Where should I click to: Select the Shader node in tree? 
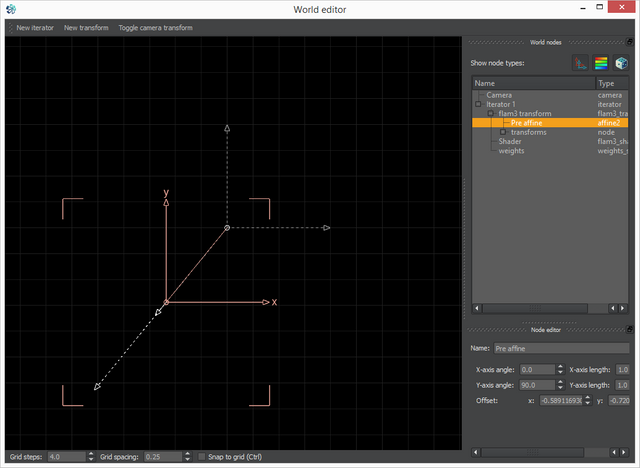pyautogui.click(x=509, y=141)
